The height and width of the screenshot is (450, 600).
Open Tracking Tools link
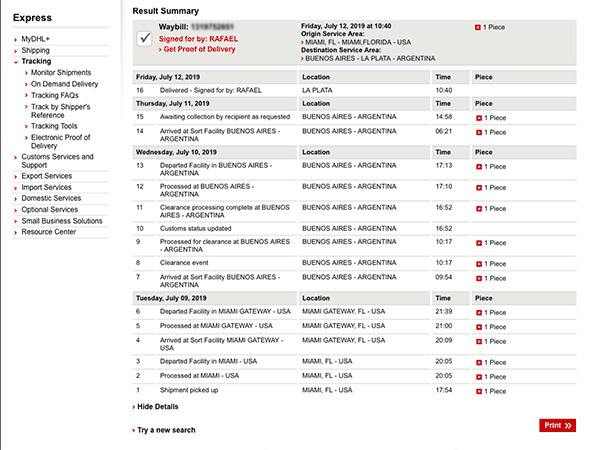54,126
